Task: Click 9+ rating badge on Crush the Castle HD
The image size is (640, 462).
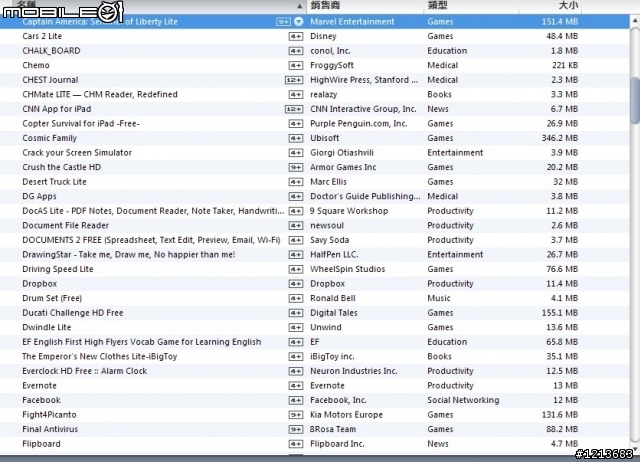Action: click(296, 167)
